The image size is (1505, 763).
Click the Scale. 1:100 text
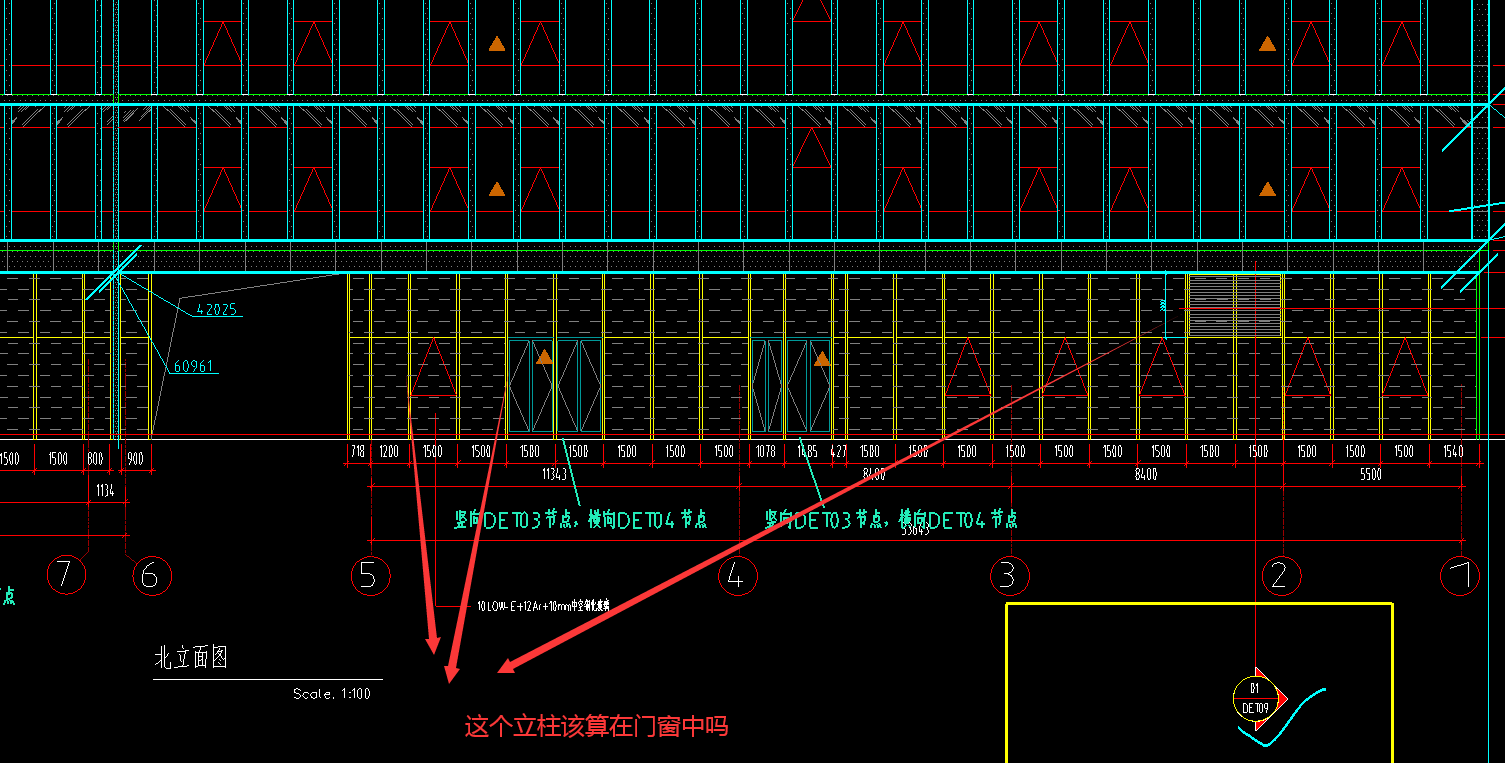coord(332,693)
